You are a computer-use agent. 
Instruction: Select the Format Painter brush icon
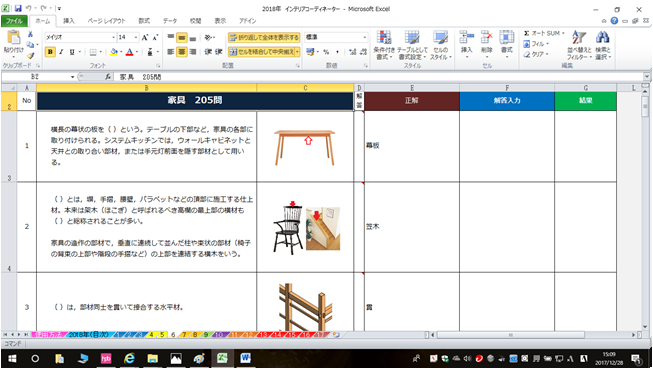tap(31, 55)
